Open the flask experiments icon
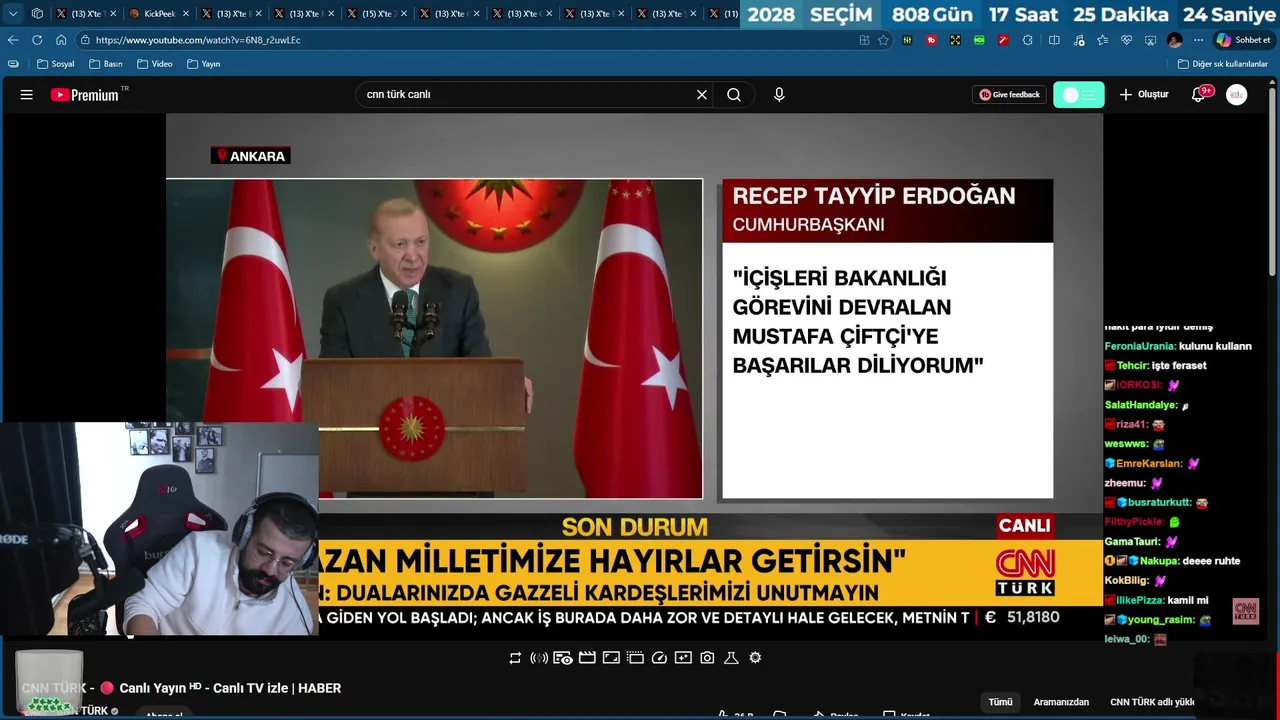 (731, 658)
